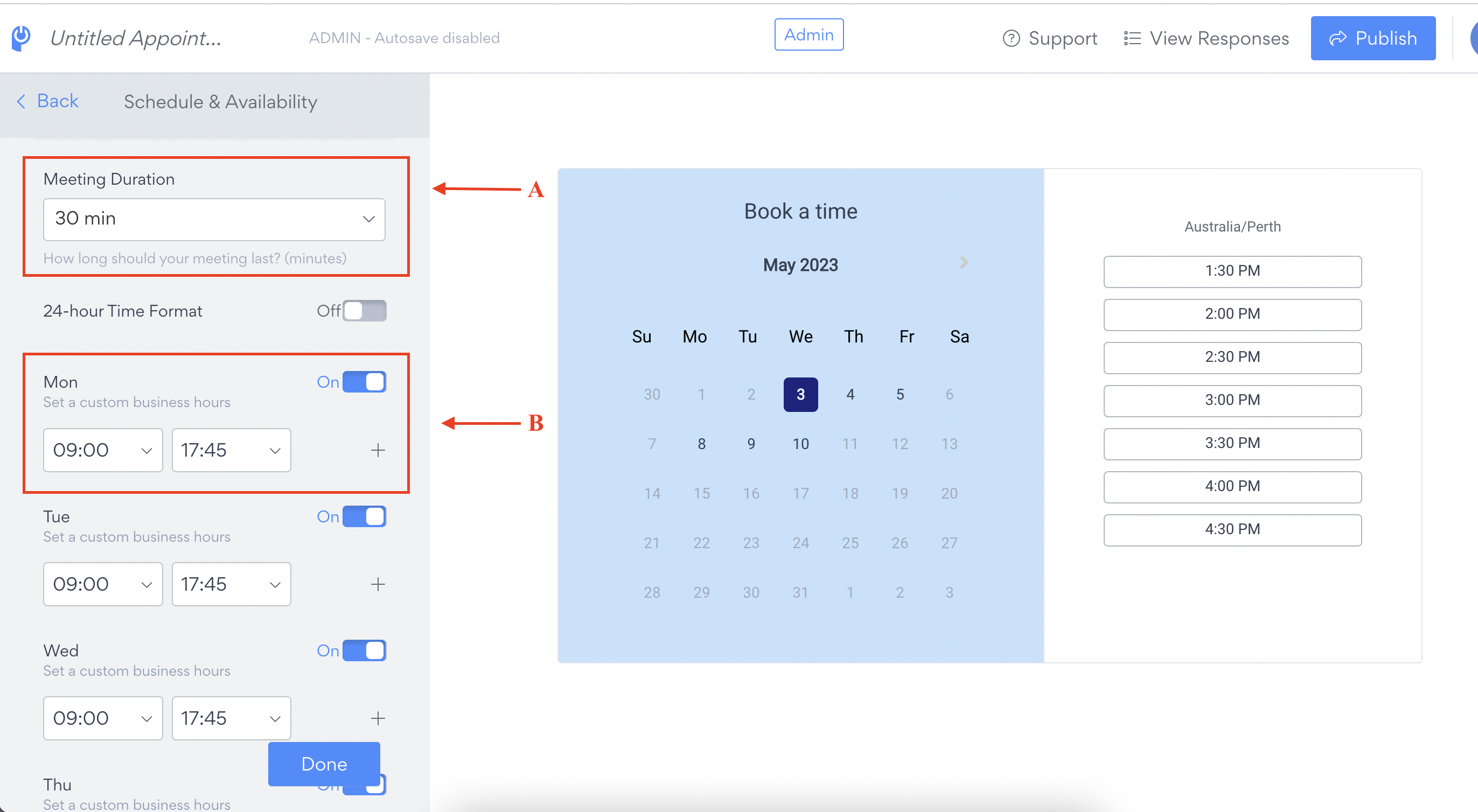Image resolution: width=1478 pixels, height=812 pixels.
Task: Open Support help icon
Action: [1011, 38]
